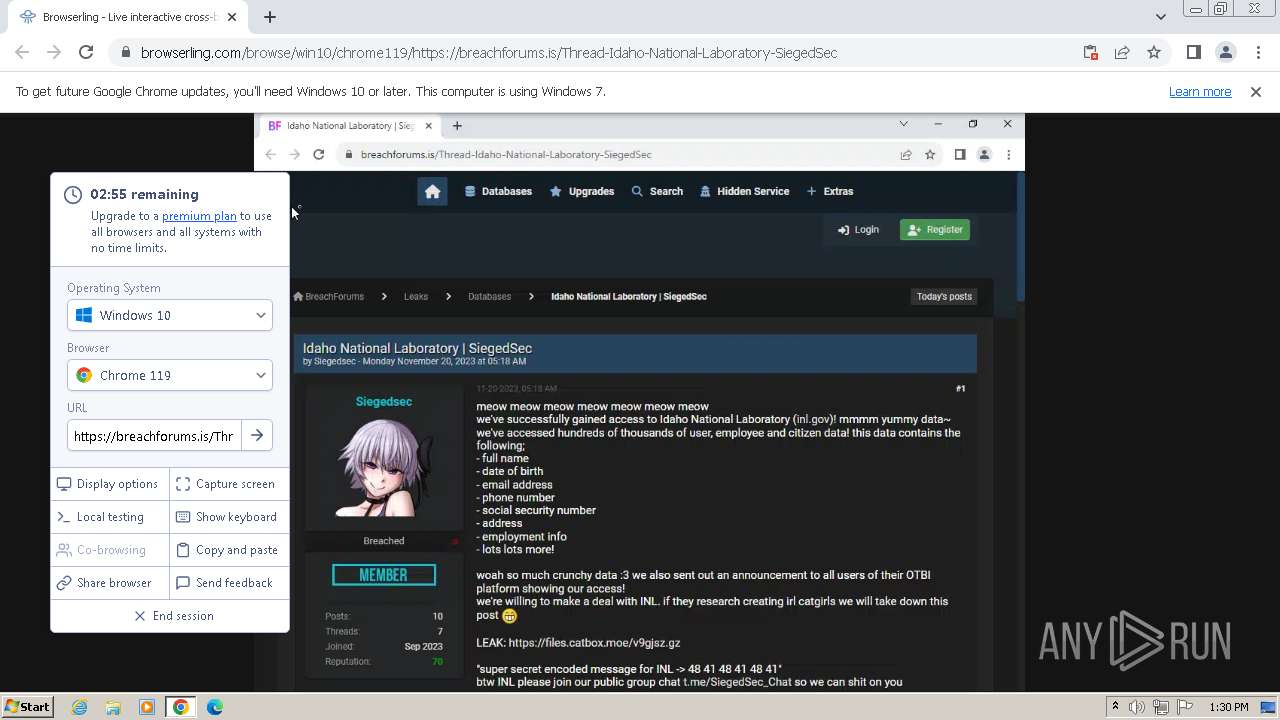Viewport: 1280px width, 720px height.
Task: Click the inner browser address bar
Action: pyautogui.click(x=506, y=155)
